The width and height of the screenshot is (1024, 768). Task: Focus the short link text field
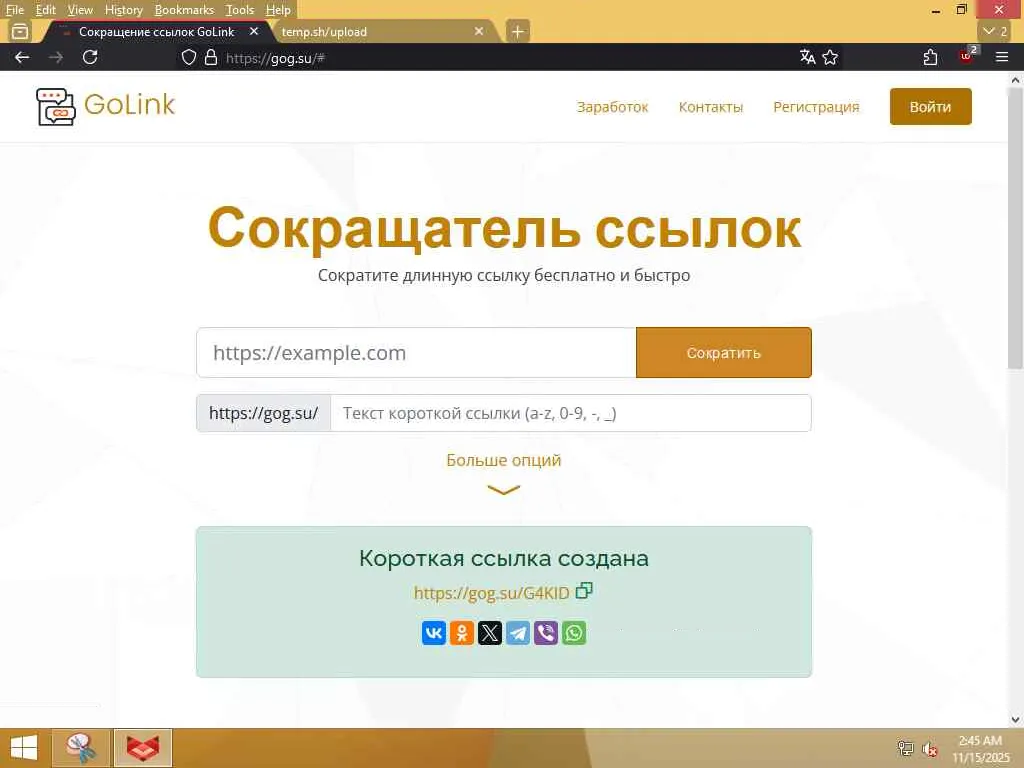[x=571, y=413]
